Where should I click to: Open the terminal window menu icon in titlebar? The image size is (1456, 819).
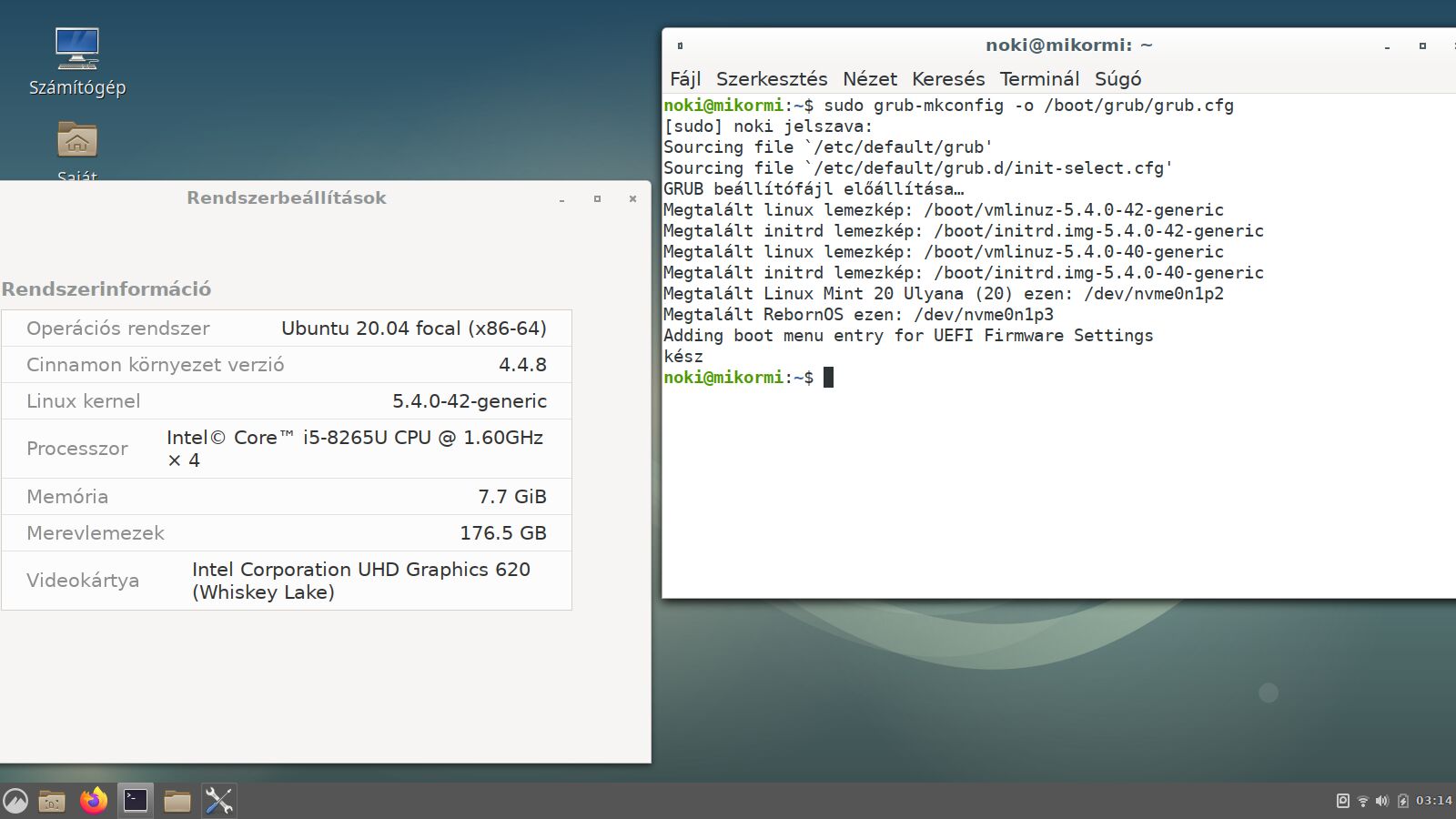coord(680,45)
